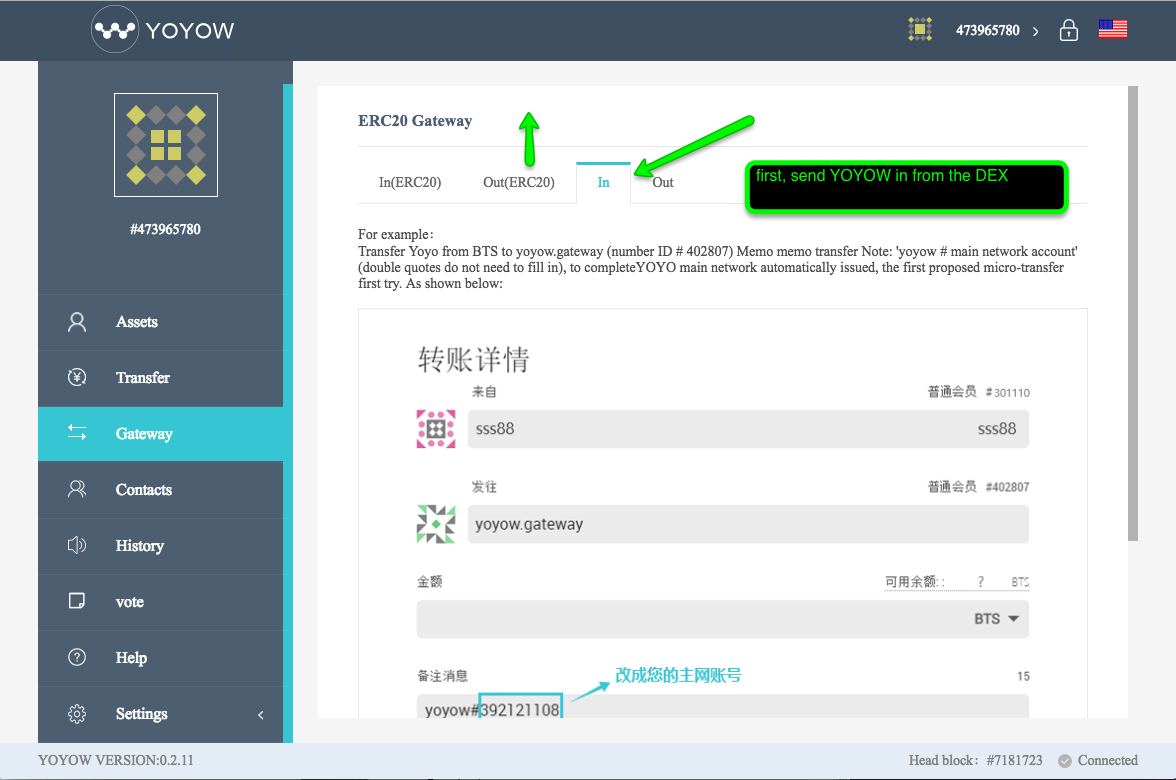Click account ID #473965780 under avatar
The image size is (1176, 780).
pos(165,229)
